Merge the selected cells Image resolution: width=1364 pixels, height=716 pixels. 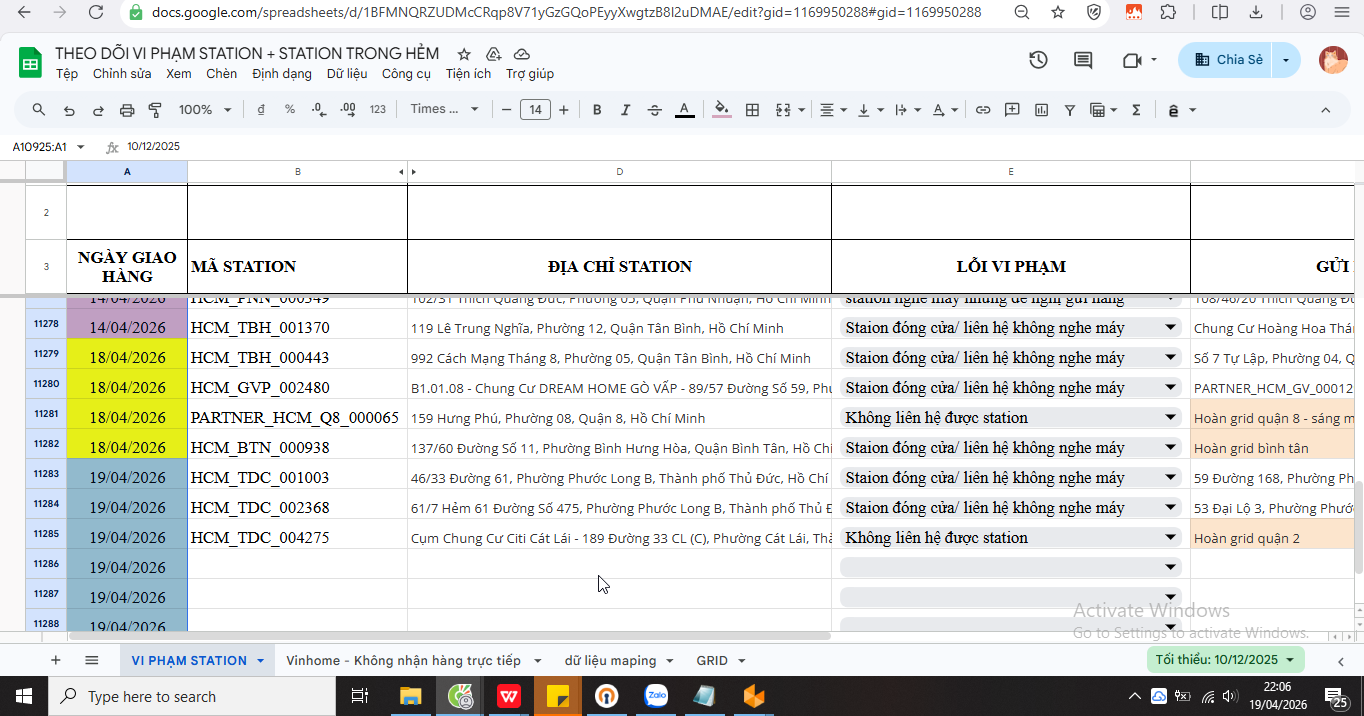point(783,110)
